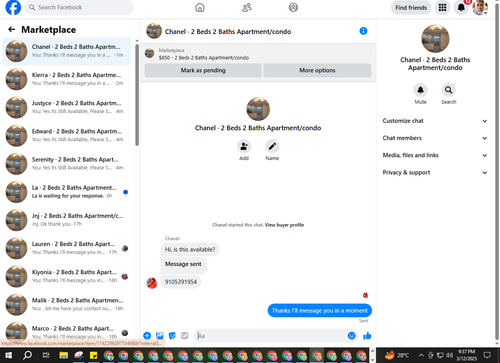
Task: Click the back arrow beside Marketplace
Action: (12, 30)
